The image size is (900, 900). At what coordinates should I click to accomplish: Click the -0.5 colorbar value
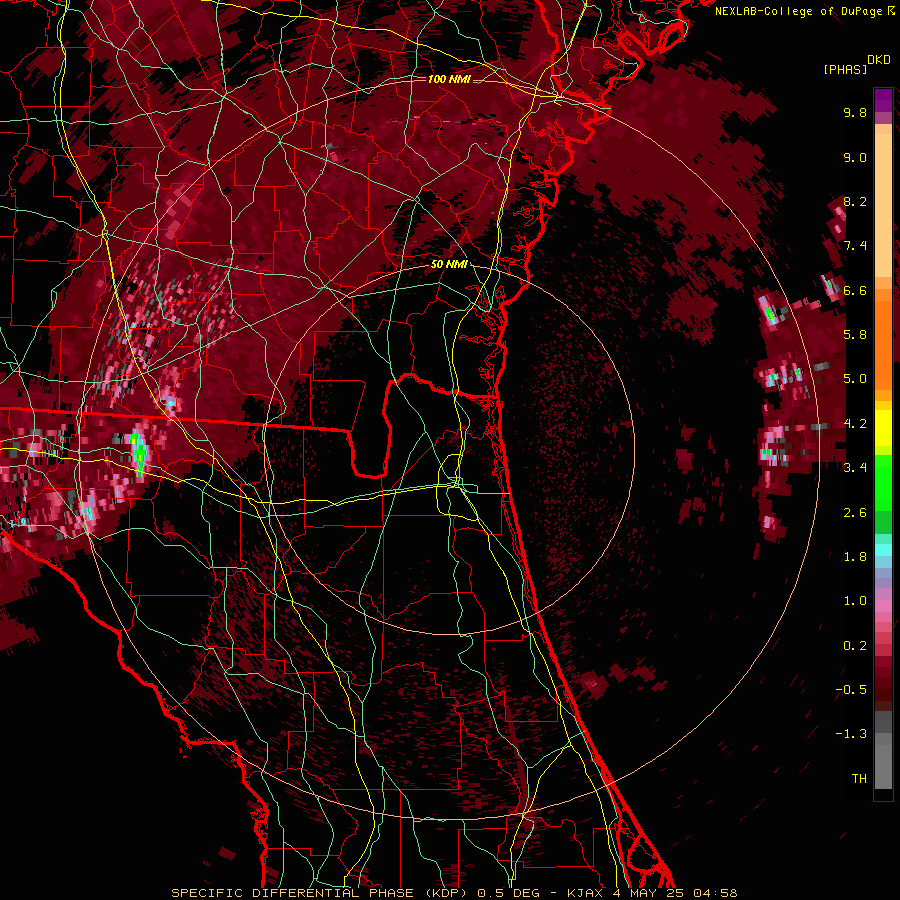(x=851, y=690)
